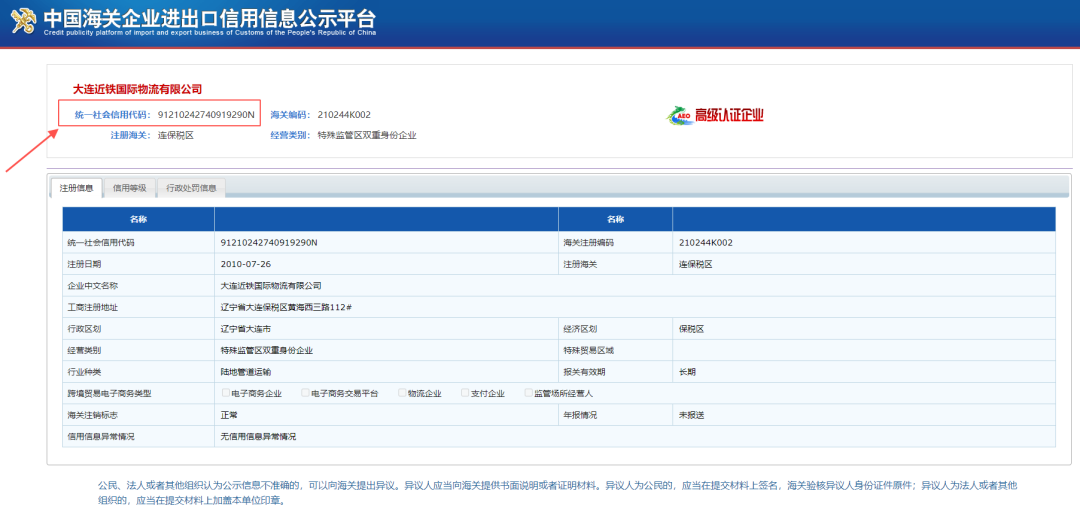The width and height of the screenshot is (1080, 509).
Task: Check the 监管场所经营人 checkbox
Action: tap(528, 393)
